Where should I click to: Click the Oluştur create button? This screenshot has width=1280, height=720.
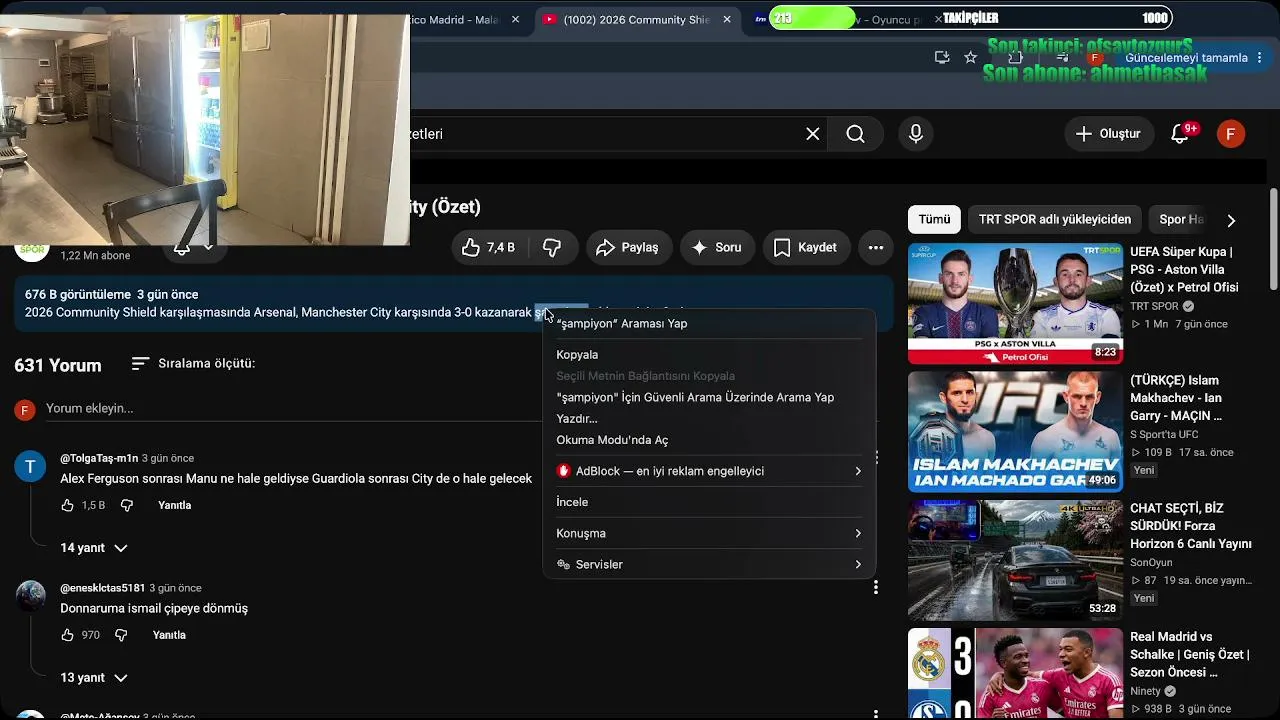coord(1107,134)
